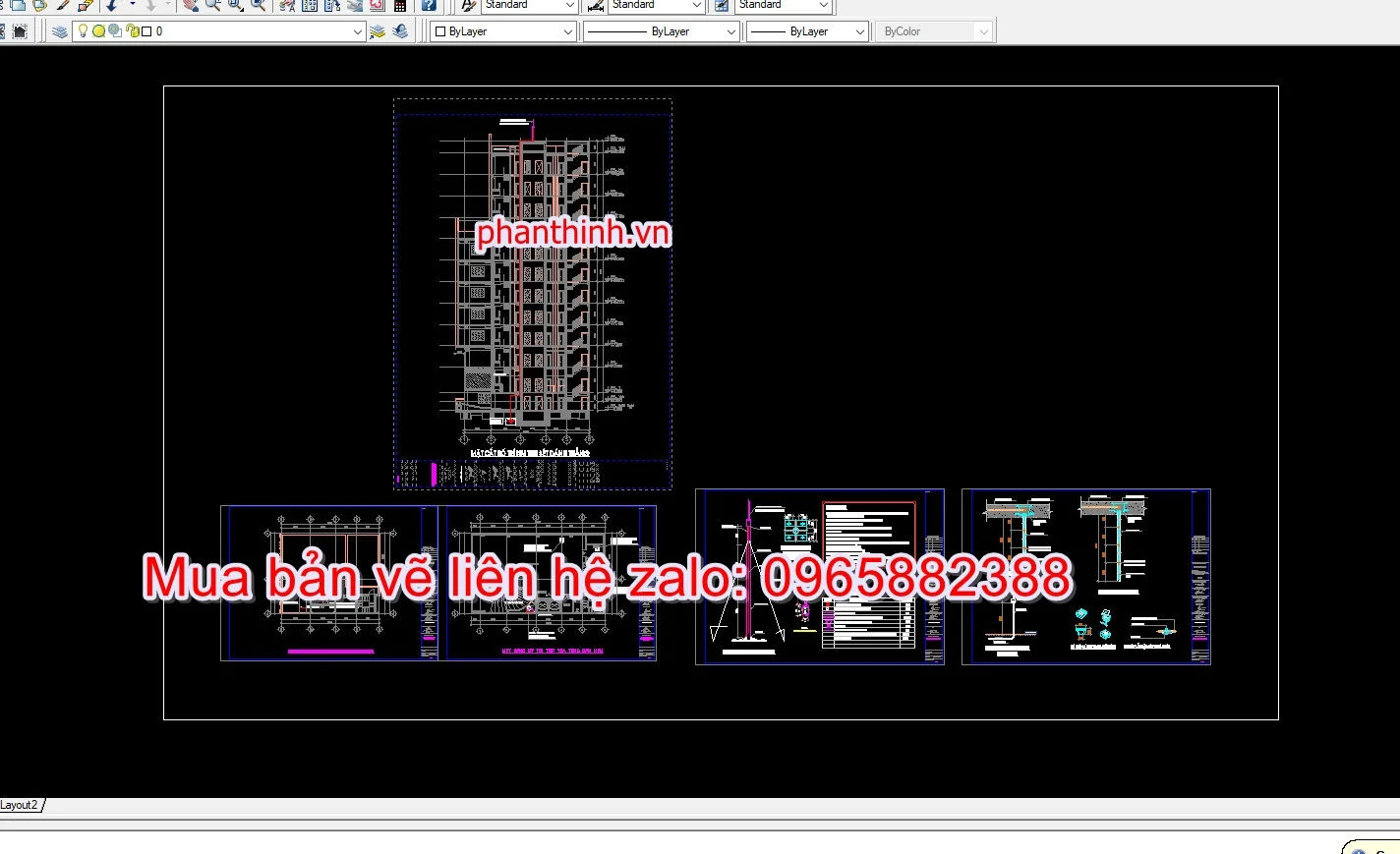The height and width of the screenshot is (854, 1400).
Task: Select Zoom Previous tool
Action: tap(258, 5)
